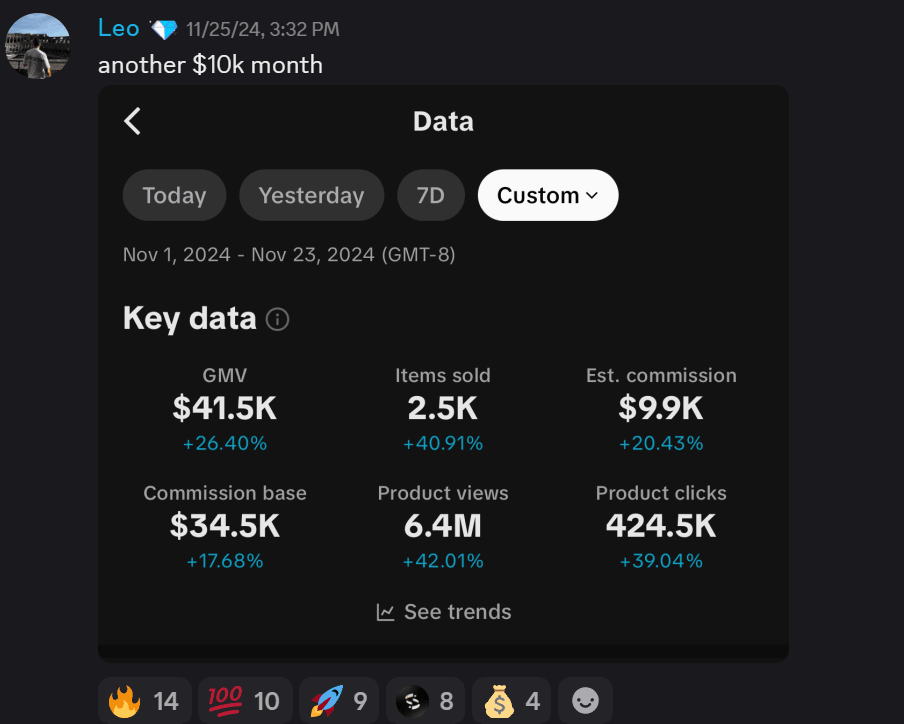This screenshot has height=724, width=904.
Task: Click the GMV $41.5K metric
Action: pos(224,408)
